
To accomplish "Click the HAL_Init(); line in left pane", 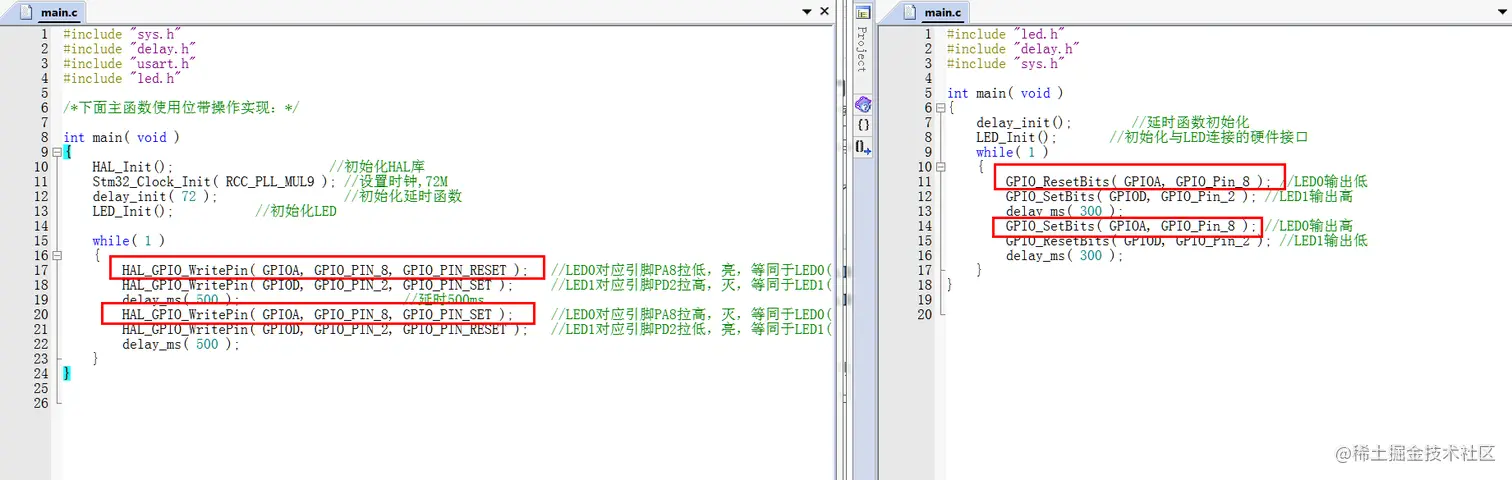I will point(133,167).
